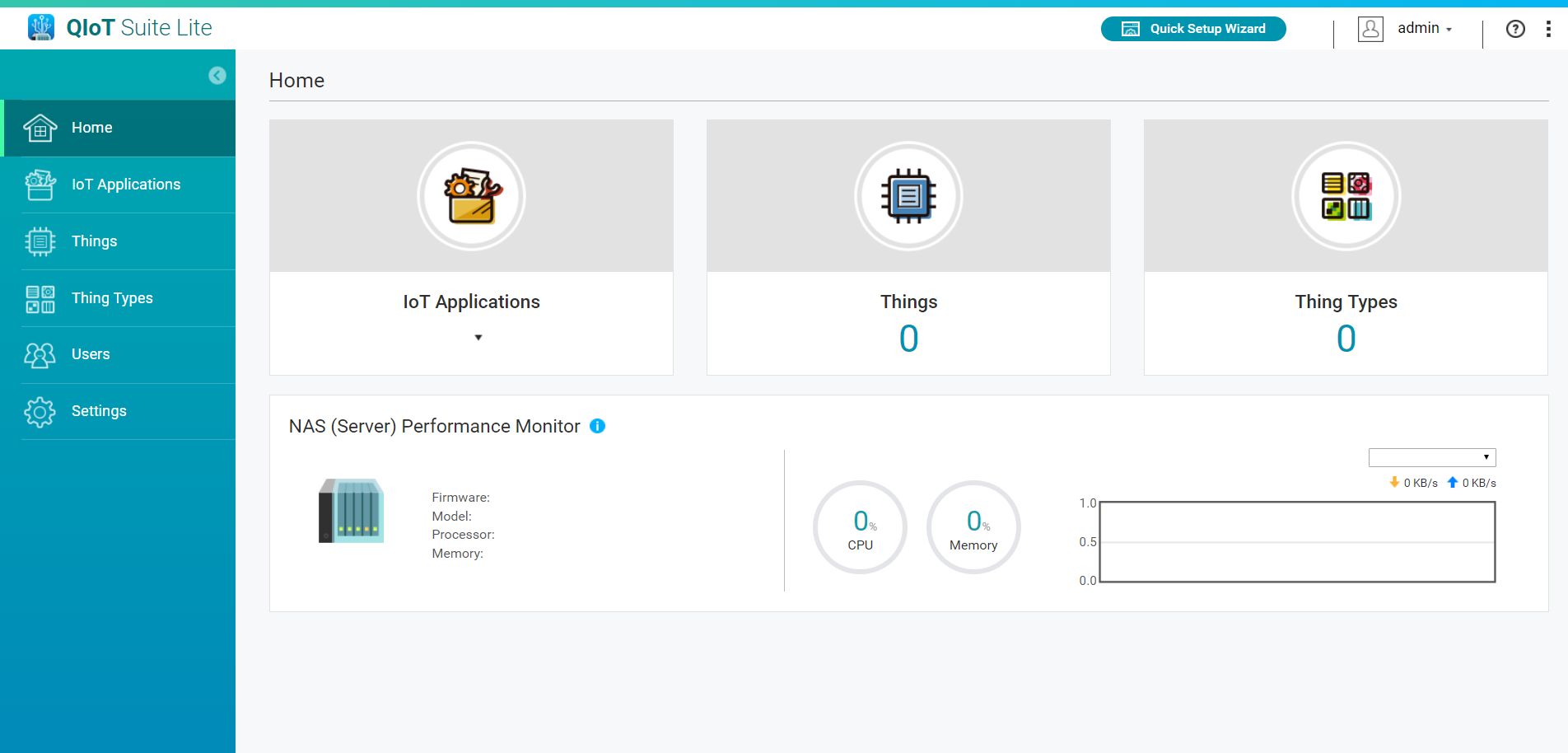Click the Thing Types card title
The height and width of the screenshot is (753, 1568).
1346,302
